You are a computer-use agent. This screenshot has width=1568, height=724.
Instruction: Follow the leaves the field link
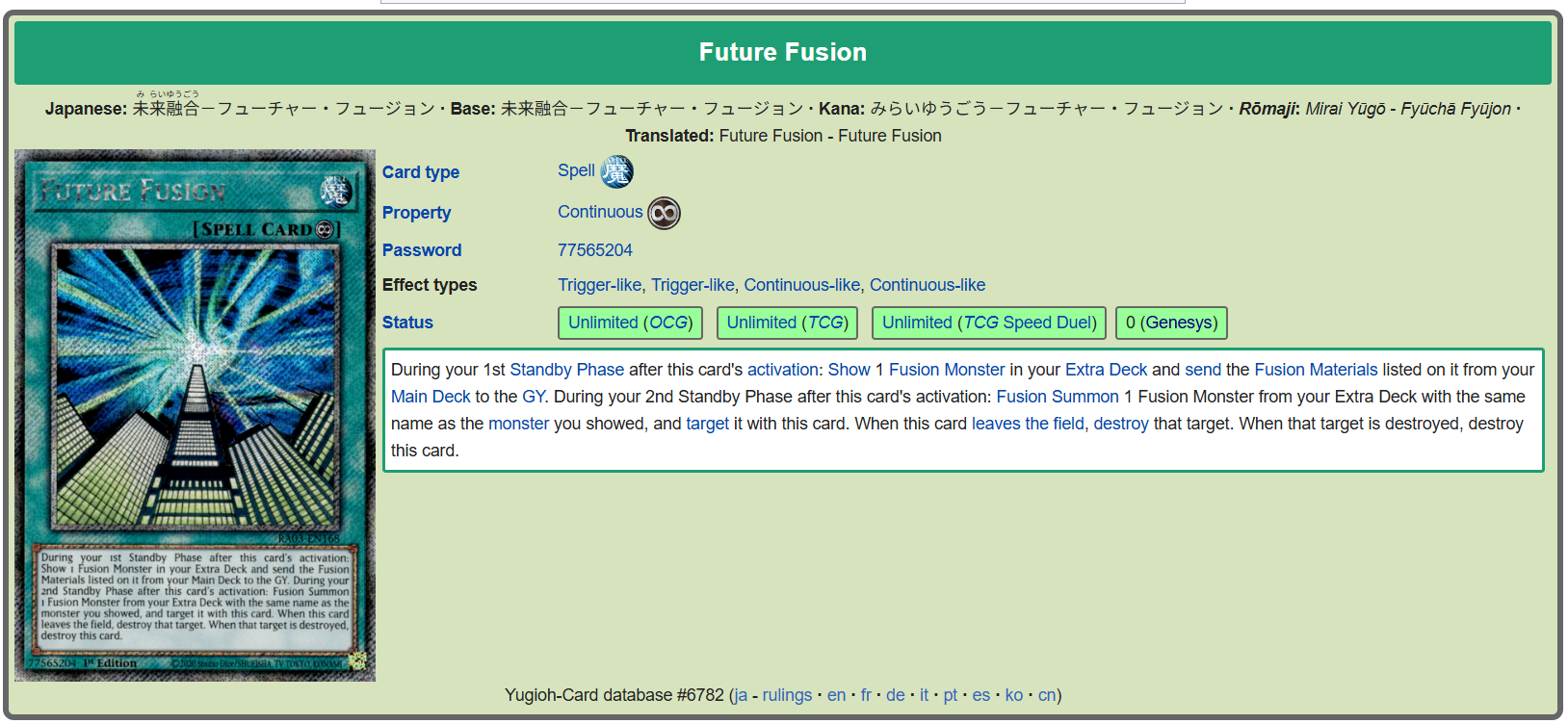pos(1028,424)
